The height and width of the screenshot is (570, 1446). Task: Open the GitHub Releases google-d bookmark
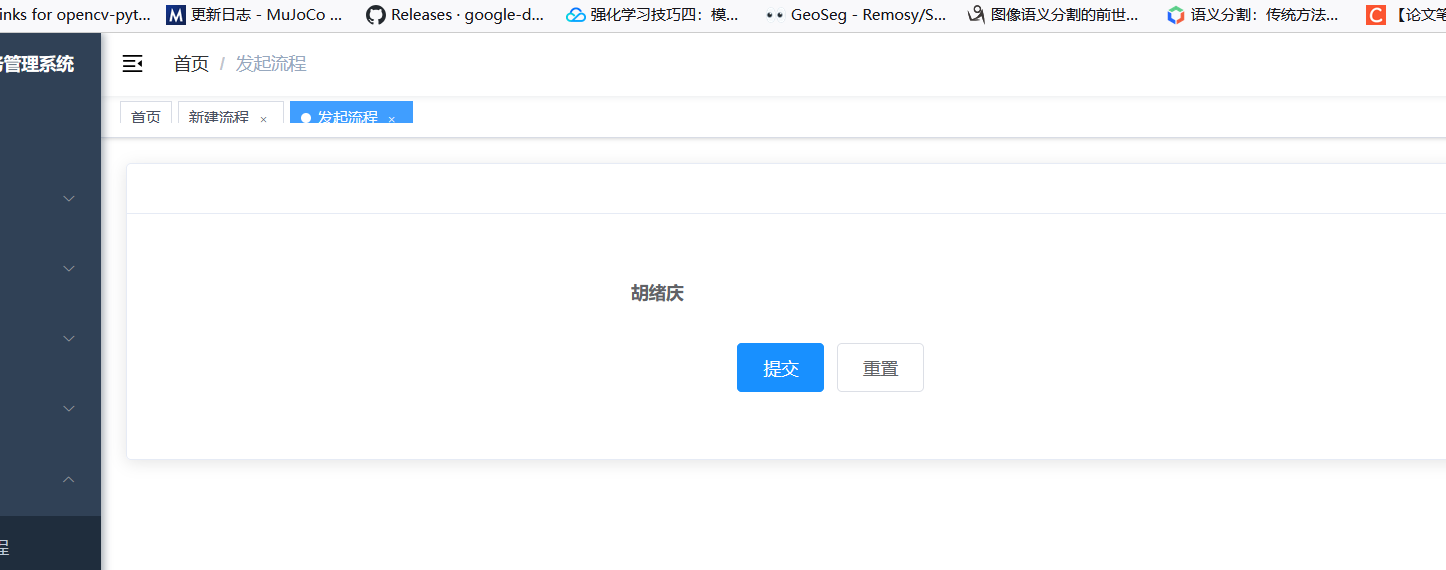click(455, 15)
